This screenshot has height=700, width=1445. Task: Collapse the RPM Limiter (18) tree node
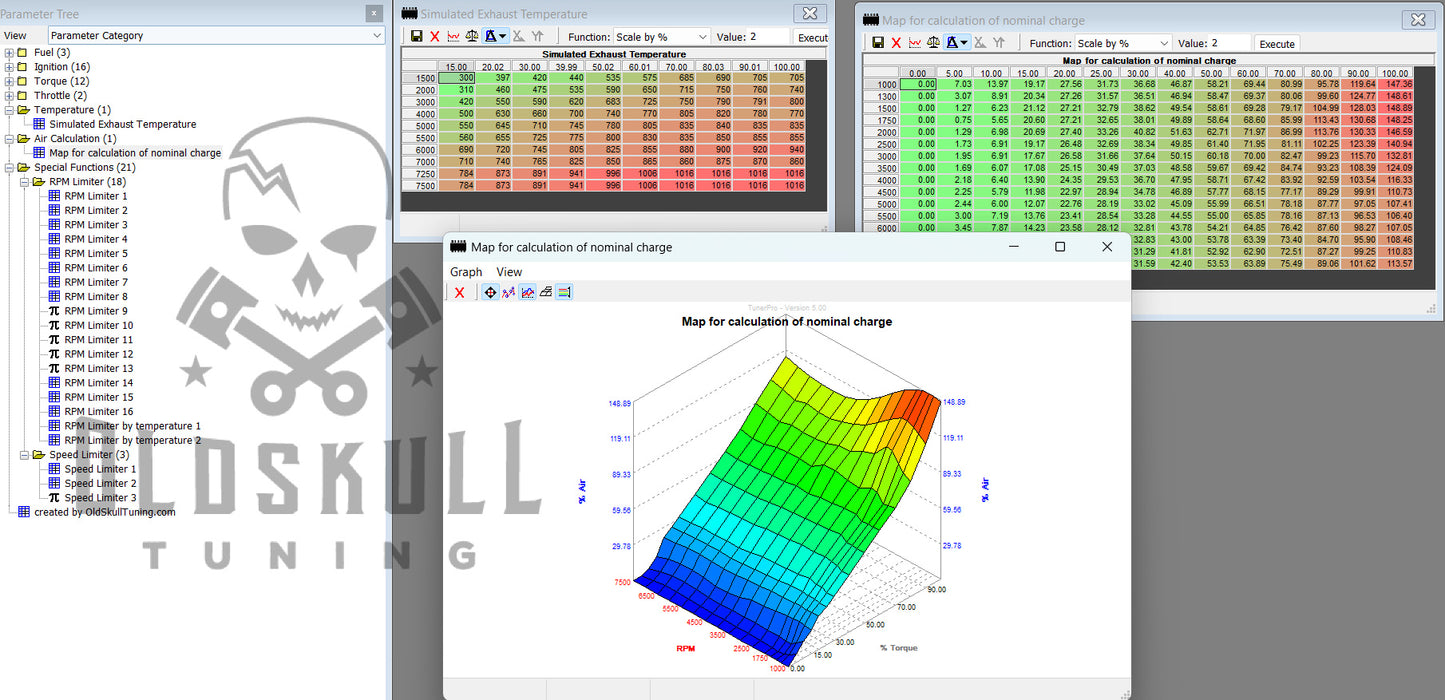coord(24,182)
